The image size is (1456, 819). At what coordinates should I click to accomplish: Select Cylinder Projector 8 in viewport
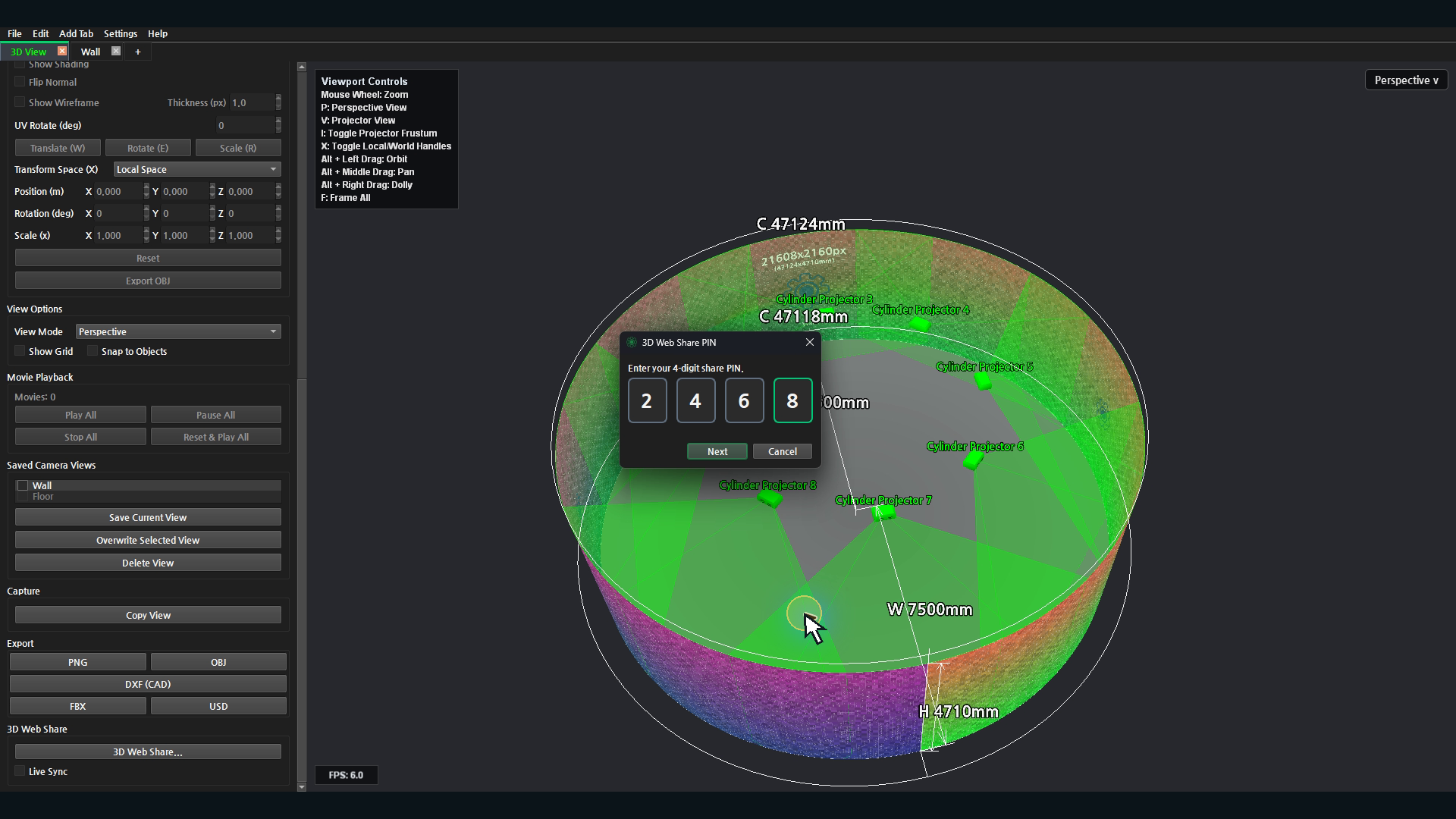(770, 497)
